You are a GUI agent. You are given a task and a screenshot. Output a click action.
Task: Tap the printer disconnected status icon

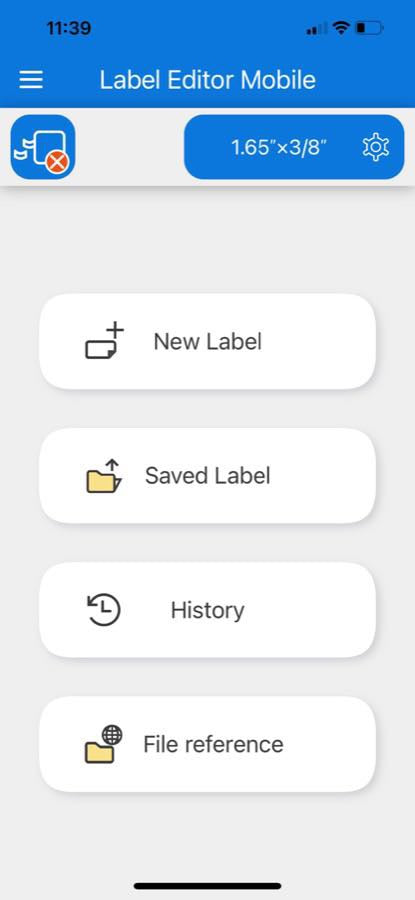coord(42,147)
